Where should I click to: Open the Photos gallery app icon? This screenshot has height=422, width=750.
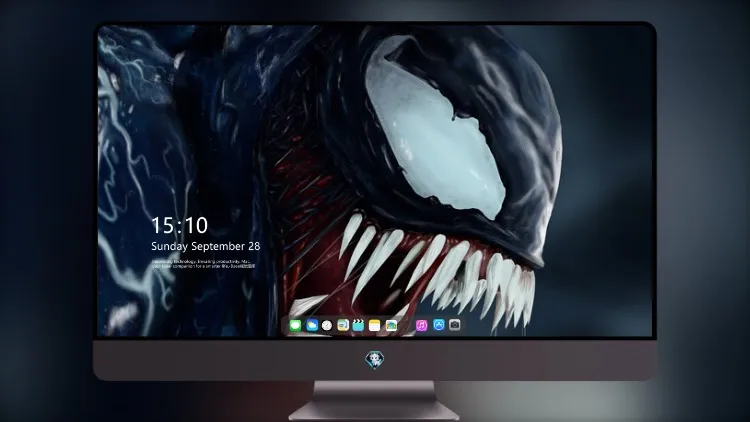391,325
